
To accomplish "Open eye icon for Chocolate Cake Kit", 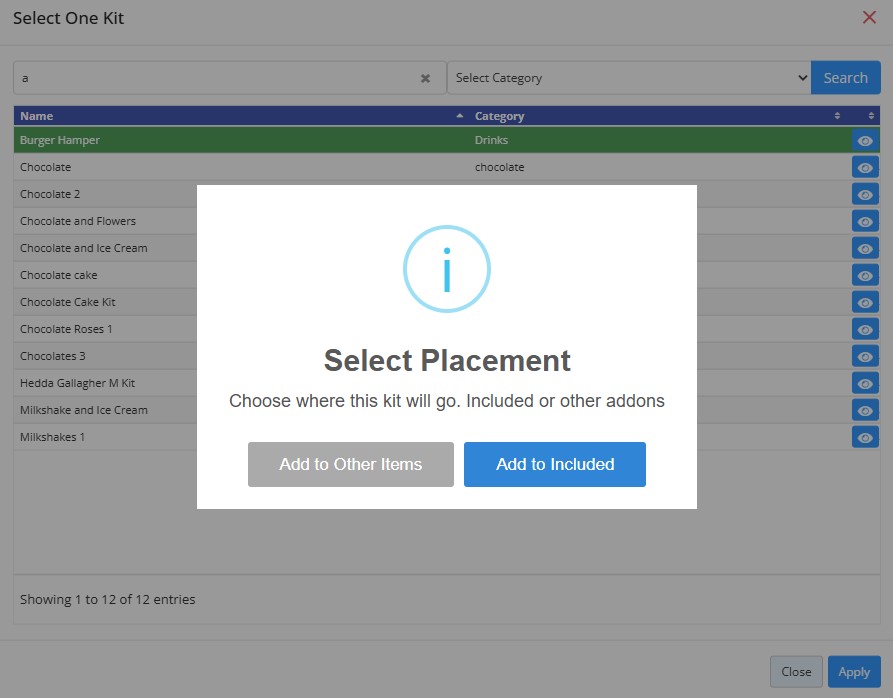I will pyautogui.click(x=865, y=302).
